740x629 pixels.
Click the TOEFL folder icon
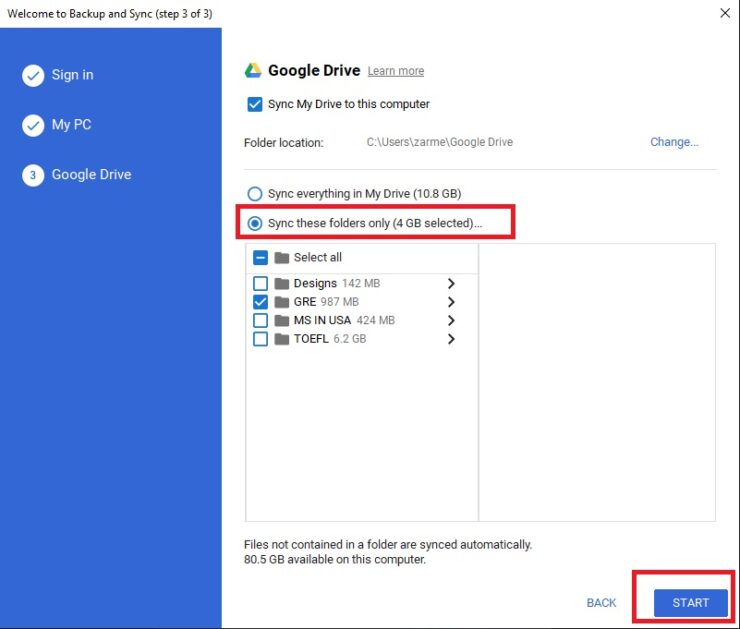point(282,339)
